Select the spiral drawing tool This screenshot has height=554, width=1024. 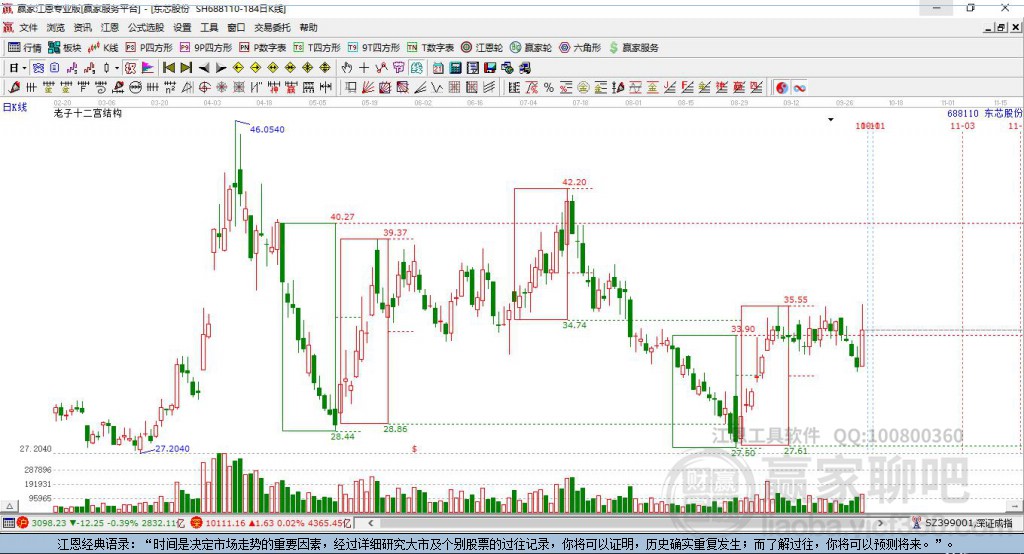tap(101, 88)
